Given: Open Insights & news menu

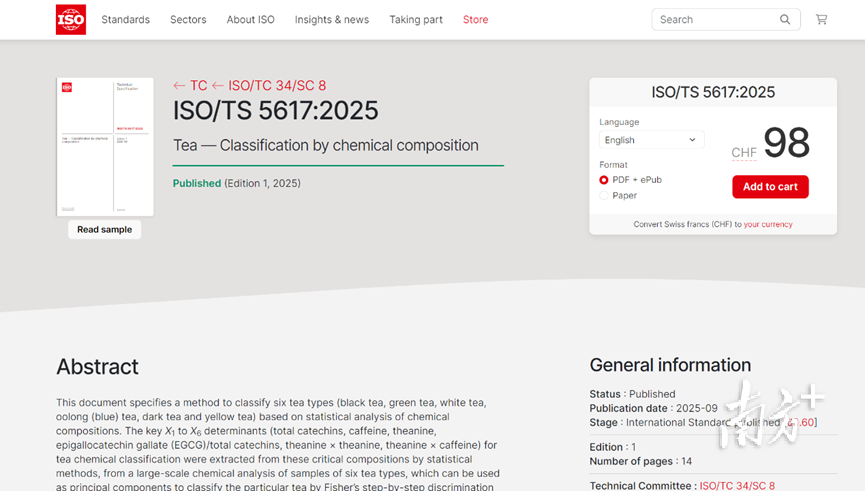Looking at the screenshot, I should pos(331,19).
